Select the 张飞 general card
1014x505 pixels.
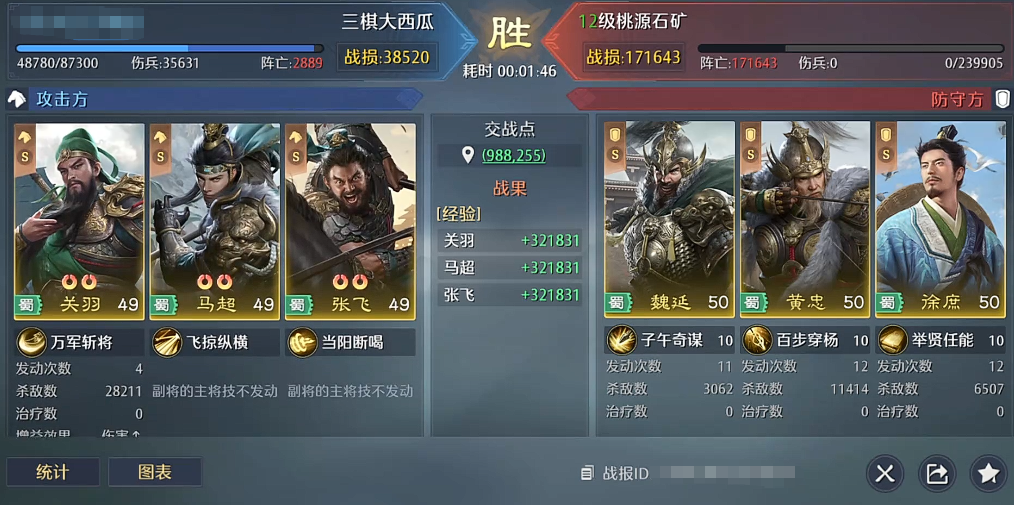pos(351,221)
